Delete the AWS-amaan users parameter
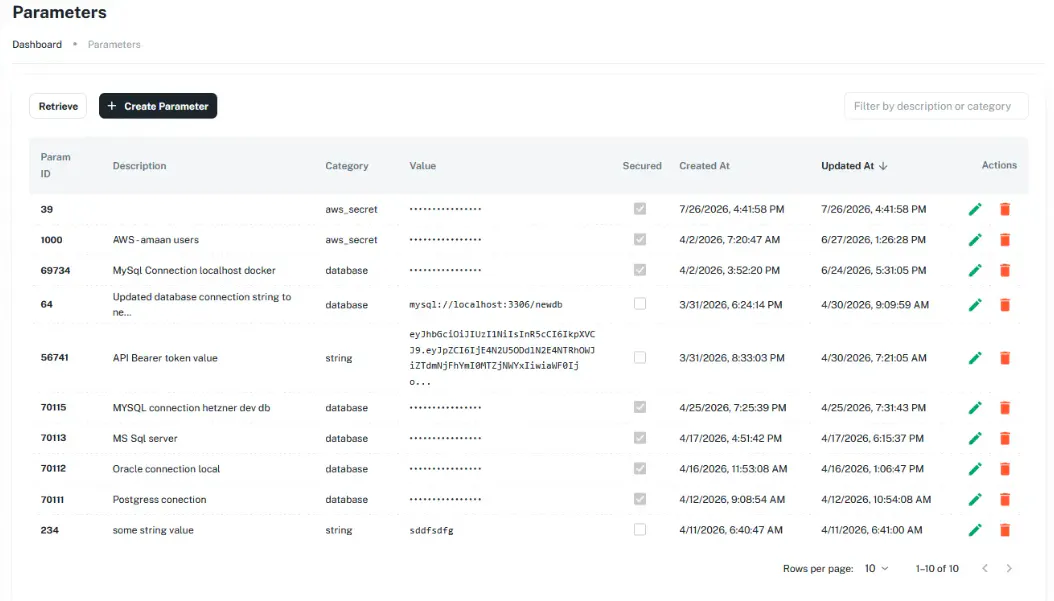The image size is (1054, 601). click(1005, 240)
